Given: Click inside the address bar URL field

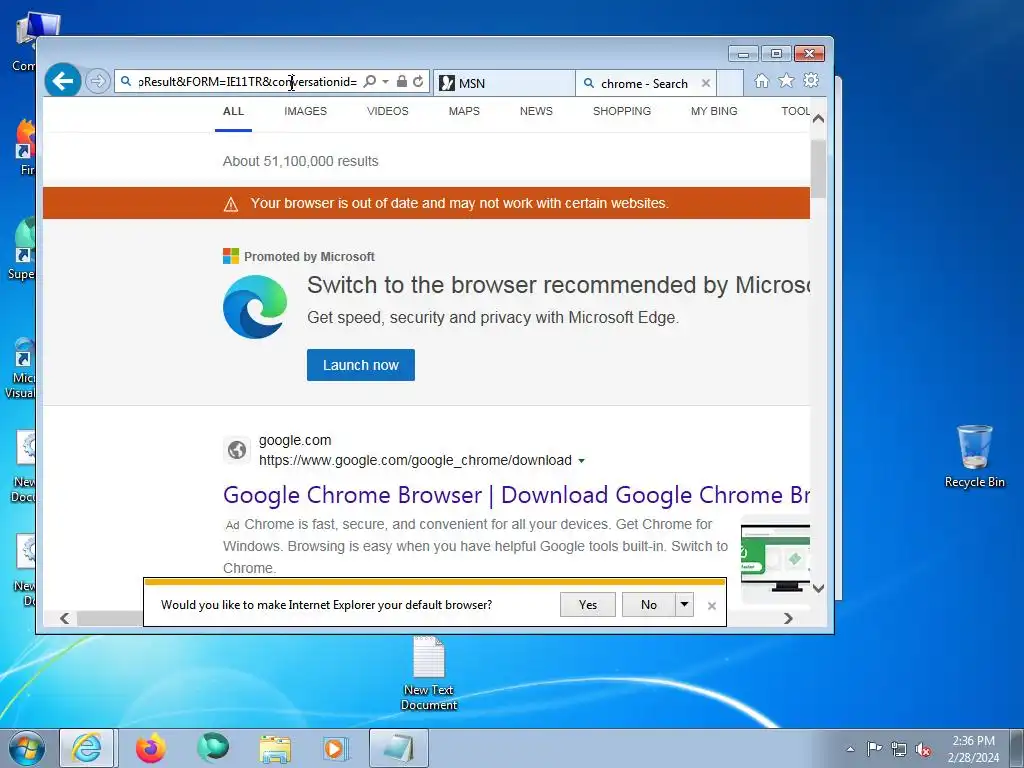Looking at the screenshot, I should (x=247, y=82).
